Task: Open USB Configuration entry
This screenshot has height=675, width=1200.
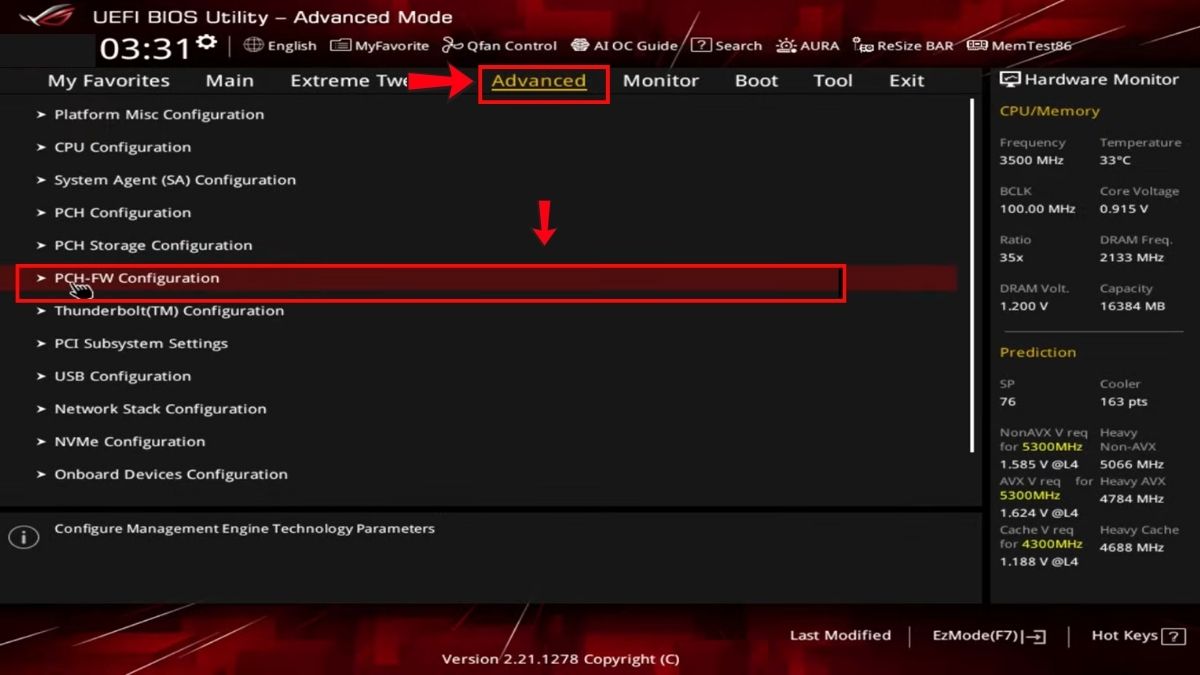Action: (122, 377)
